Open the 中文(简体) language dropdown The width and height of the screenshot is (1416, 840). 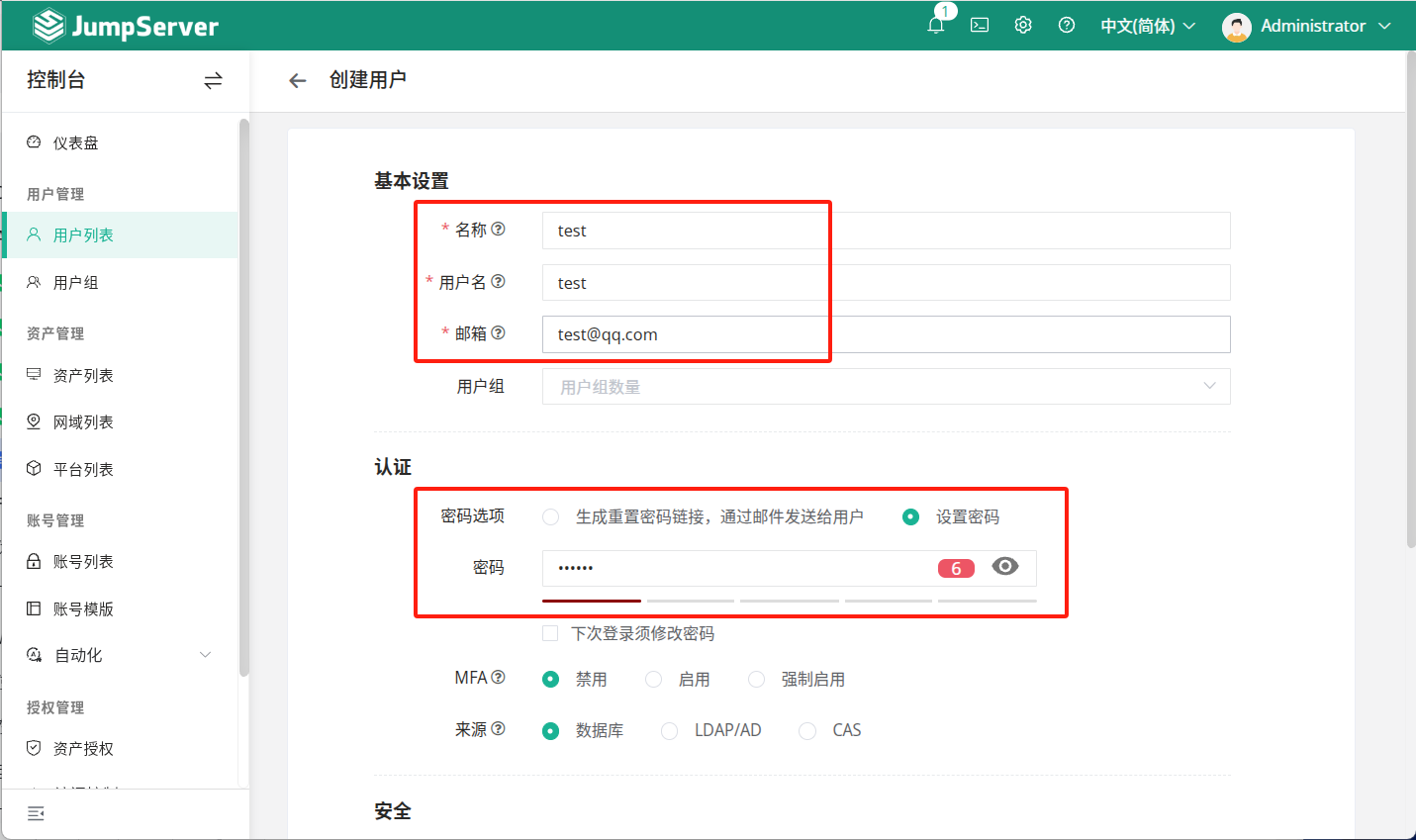(1148, 26)
